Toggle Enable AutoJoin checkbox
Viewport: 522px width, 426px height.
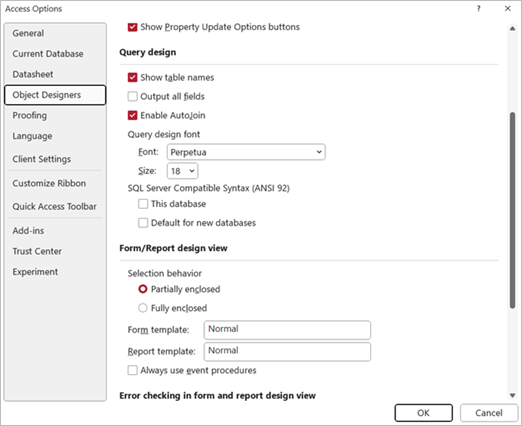coord(132,116)
